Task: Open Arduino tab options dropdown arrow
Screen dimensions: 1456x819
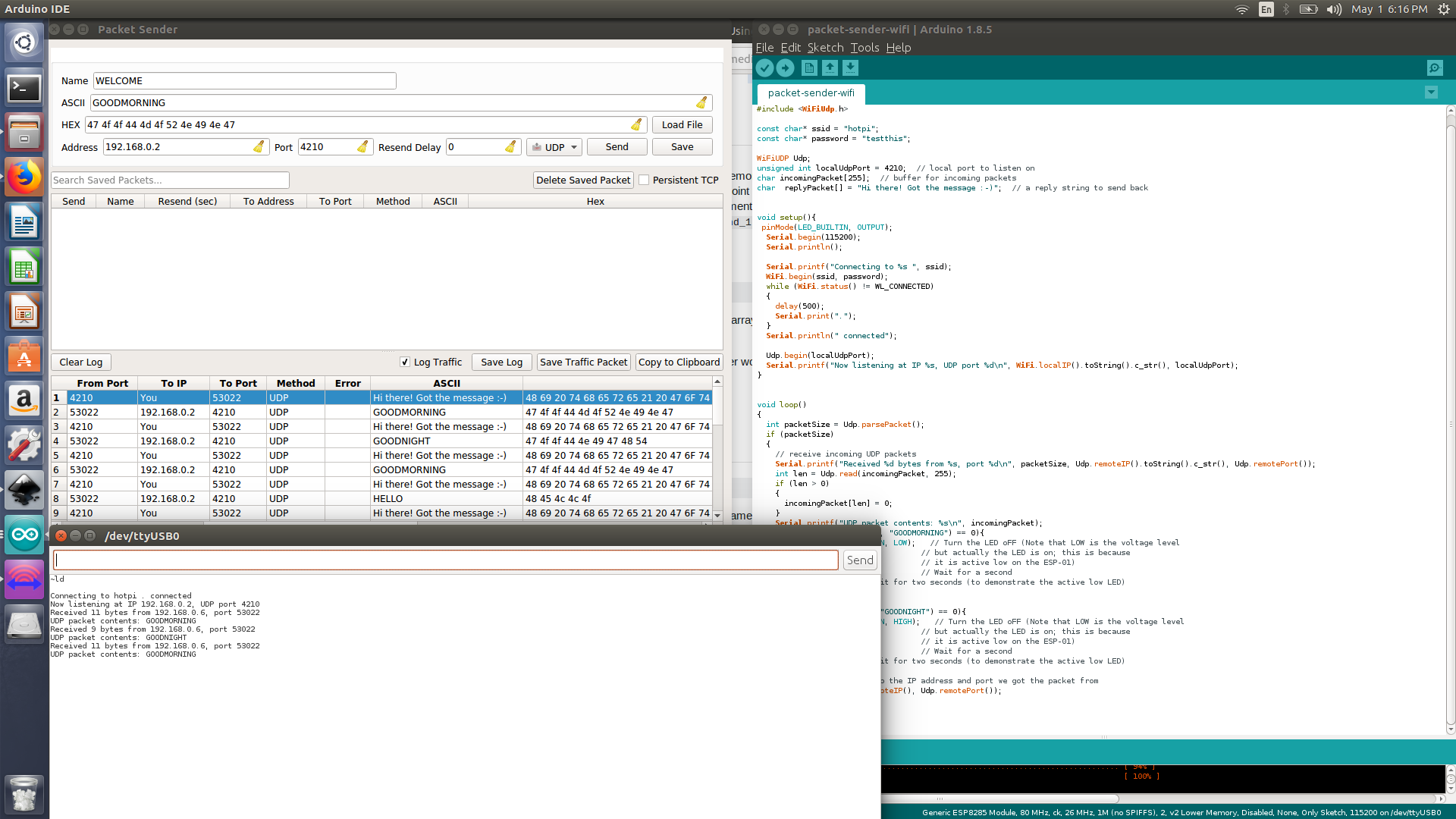Action: [1431, 93]
